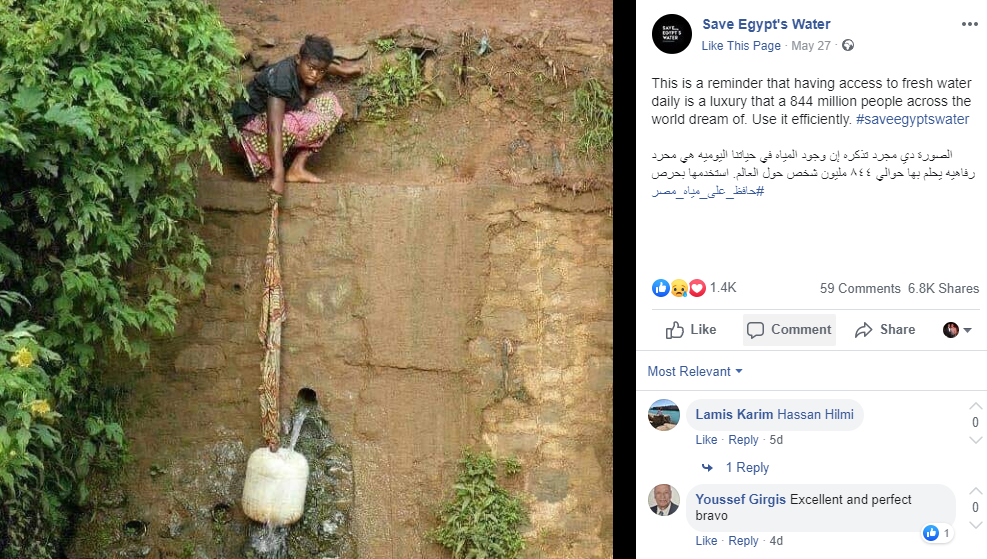Click the Save Egypt's Water page logo

click(x=671, y=34)
